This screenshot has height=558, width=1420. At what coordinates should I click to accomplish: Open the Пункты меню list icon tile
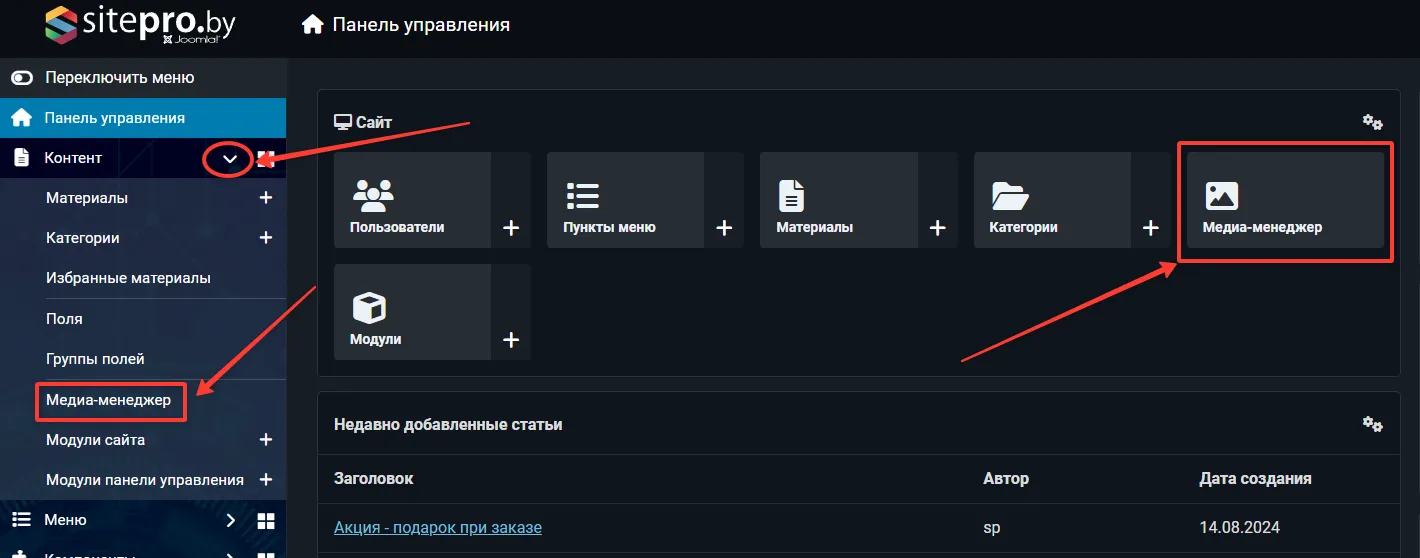624,200
